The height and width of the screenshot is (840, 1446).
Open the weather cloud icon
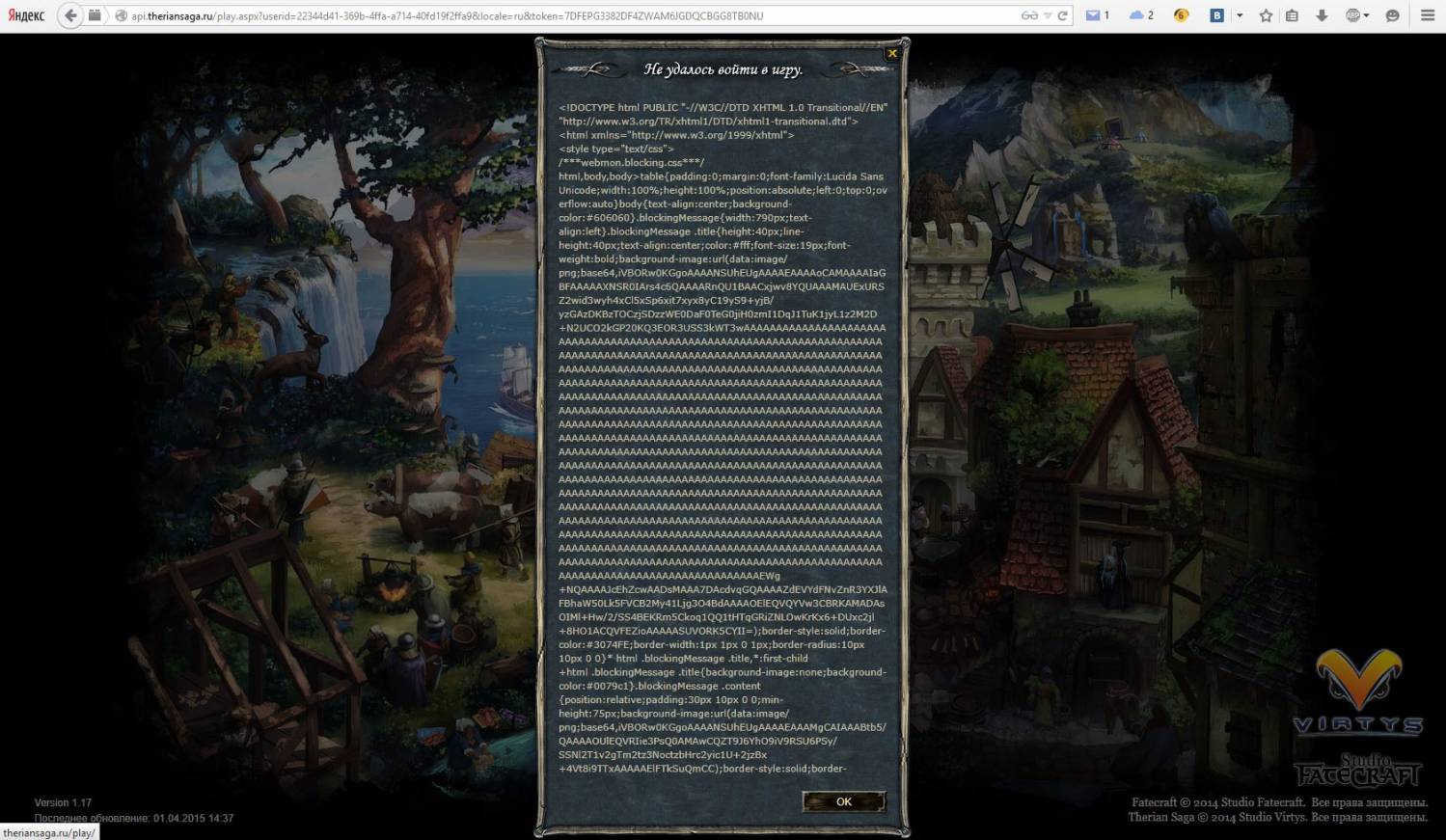pyautogui.click(x=1136, y=15)
